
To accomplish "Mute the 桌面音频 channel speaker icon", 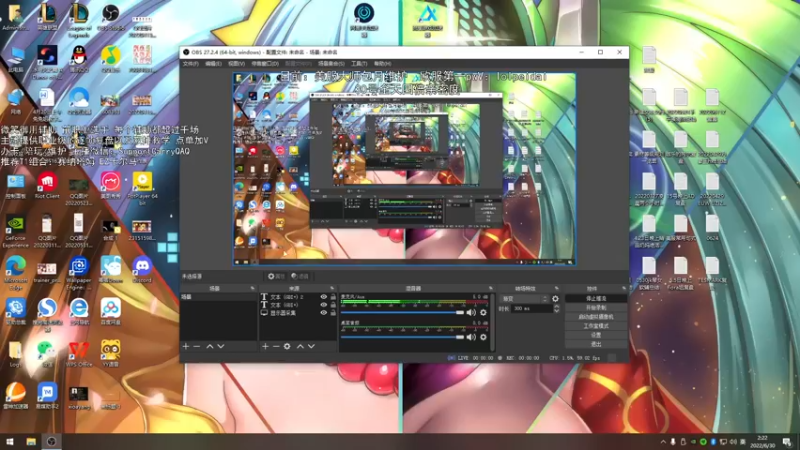I will pos(471,337).
